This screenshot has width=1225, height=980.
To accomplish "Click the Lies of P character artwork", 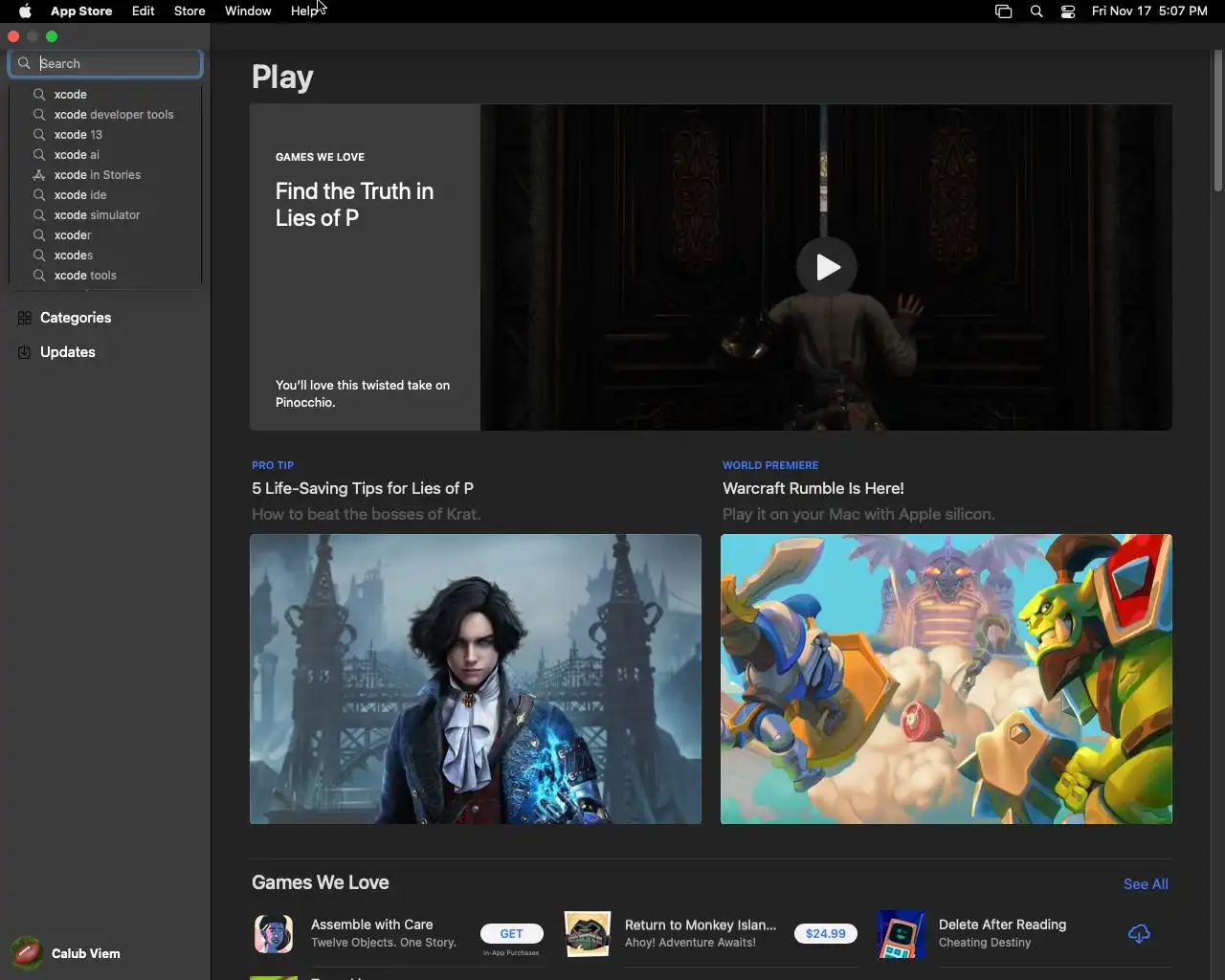I will (476, 679).
